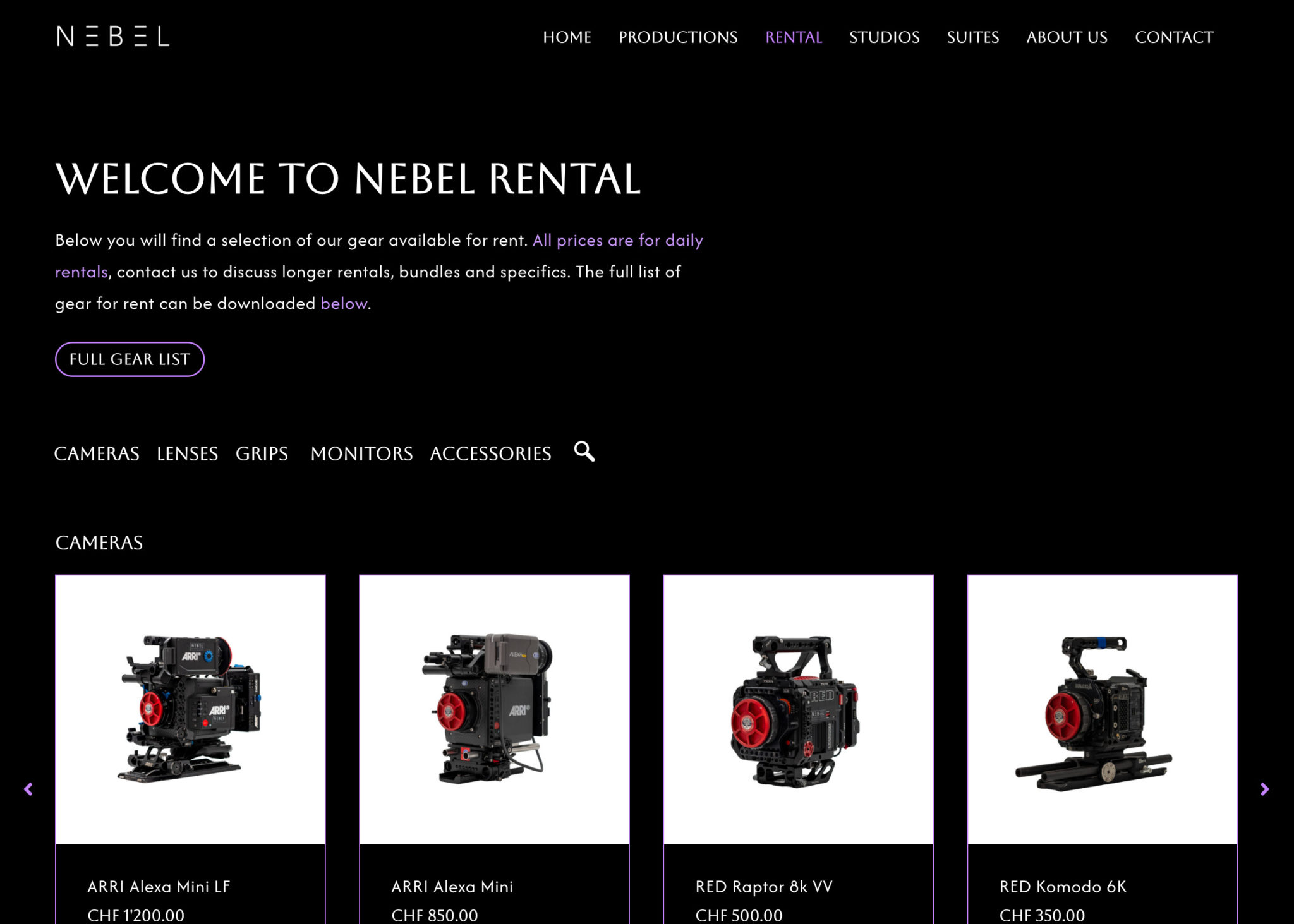Click the price 'CHF 850.00'

pyautogui.click(x=435, y=915)
